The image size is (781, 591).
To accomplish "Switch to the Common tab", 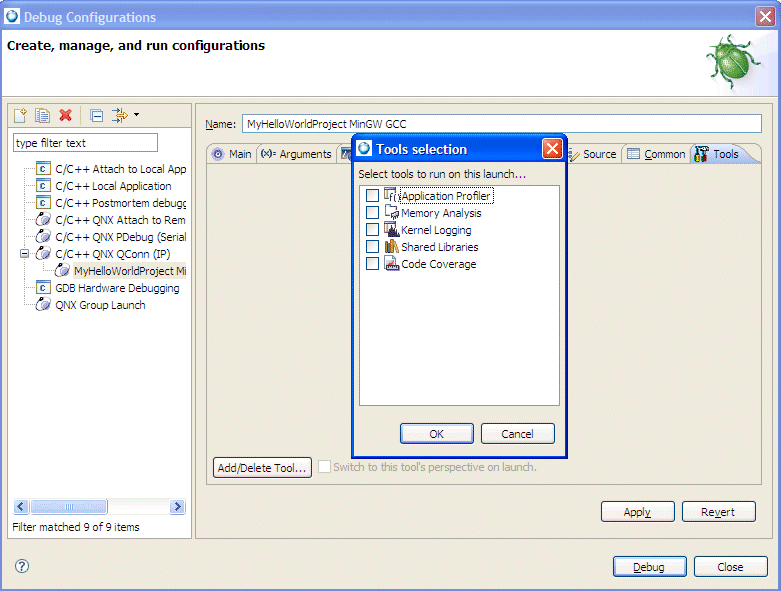I will click(656, 154).
